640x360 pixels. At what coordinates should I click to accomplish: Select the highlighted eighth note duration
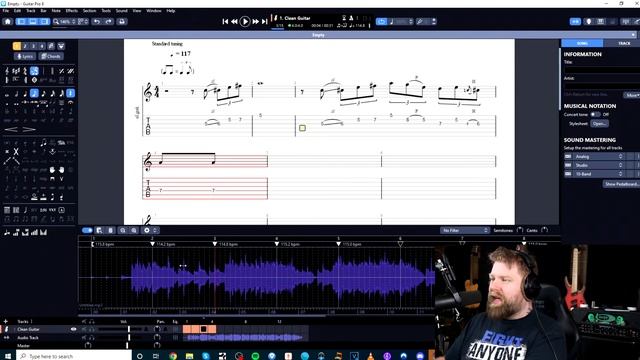click(x=34, y=94)
